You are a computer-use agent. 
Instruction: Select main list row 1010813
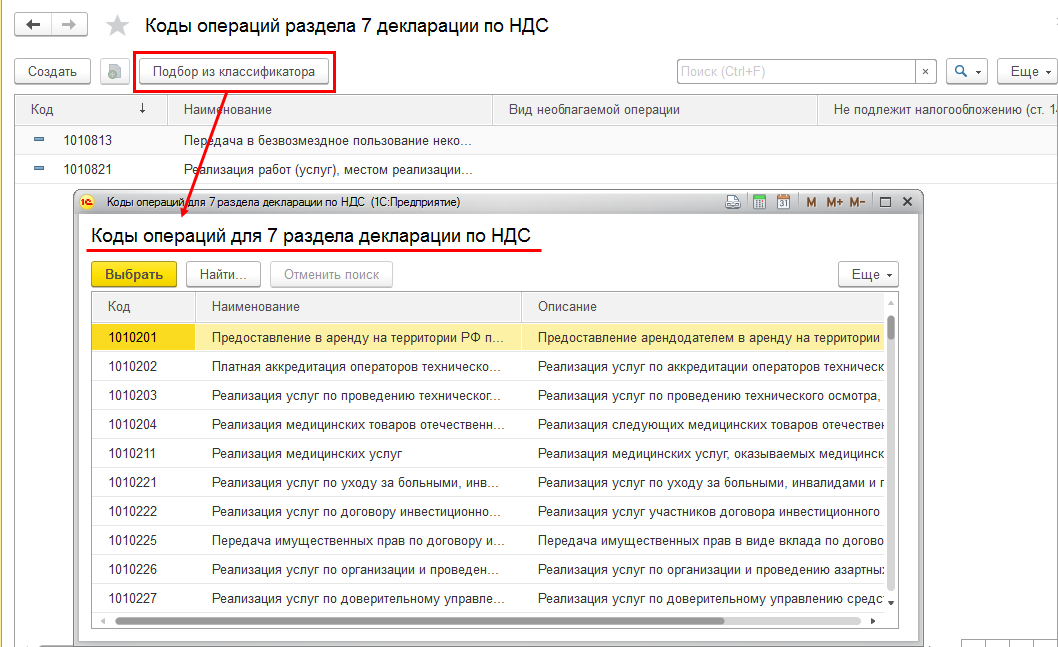click(x=536, y=140)
